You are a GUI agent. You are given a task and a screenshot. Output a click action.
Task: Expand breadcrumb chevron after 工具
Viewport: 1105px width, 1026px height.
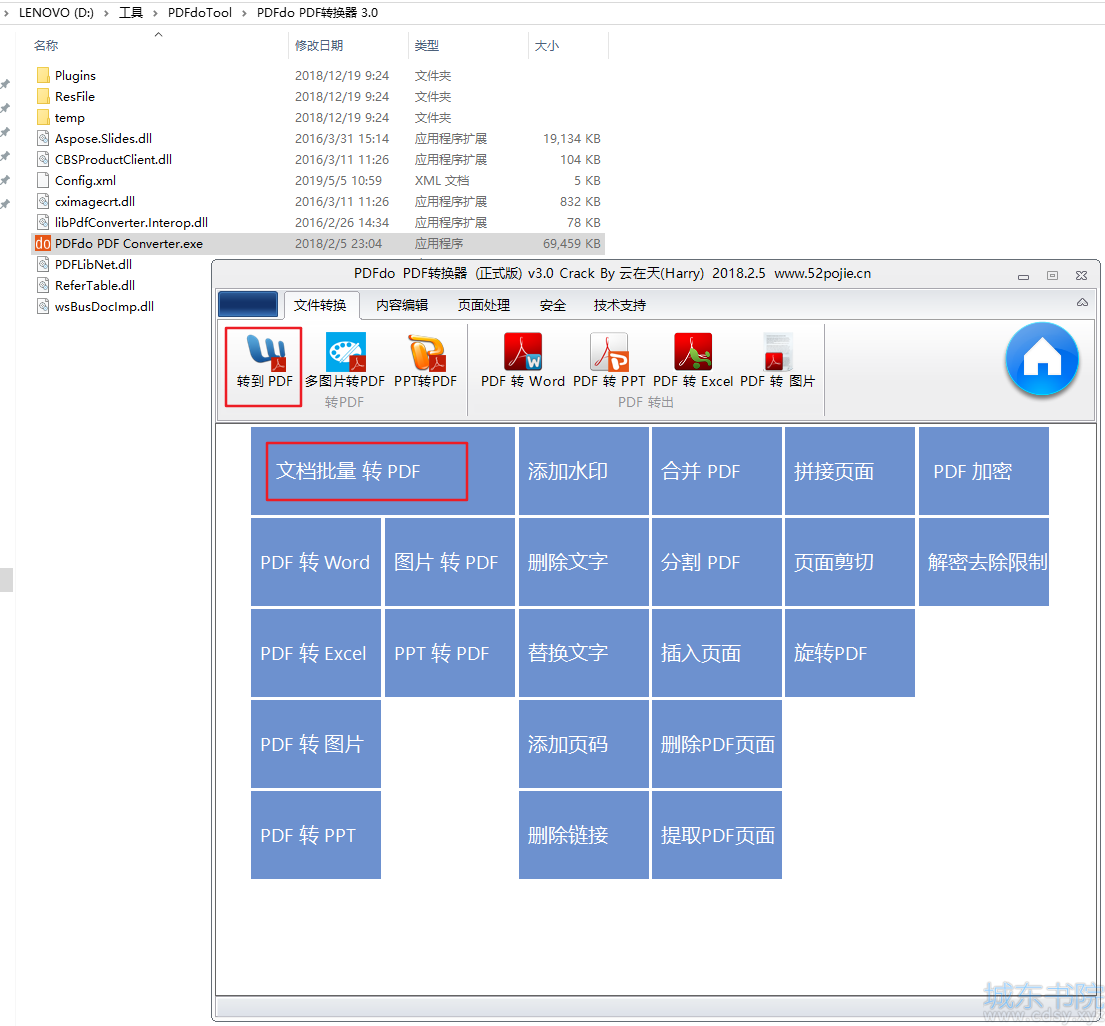tap(155, 13)
